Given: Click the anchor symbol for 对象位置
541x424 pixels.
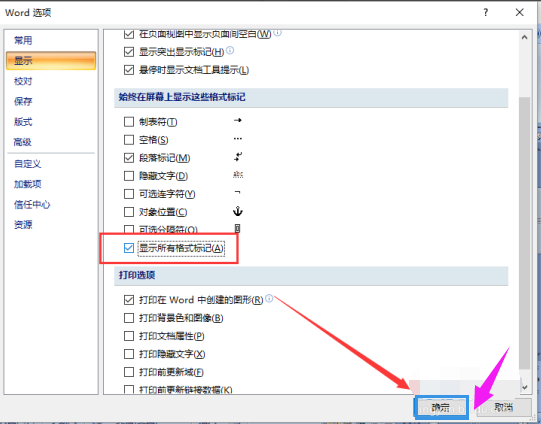Looking at the screenshot, I should click(x=238, y=211).
